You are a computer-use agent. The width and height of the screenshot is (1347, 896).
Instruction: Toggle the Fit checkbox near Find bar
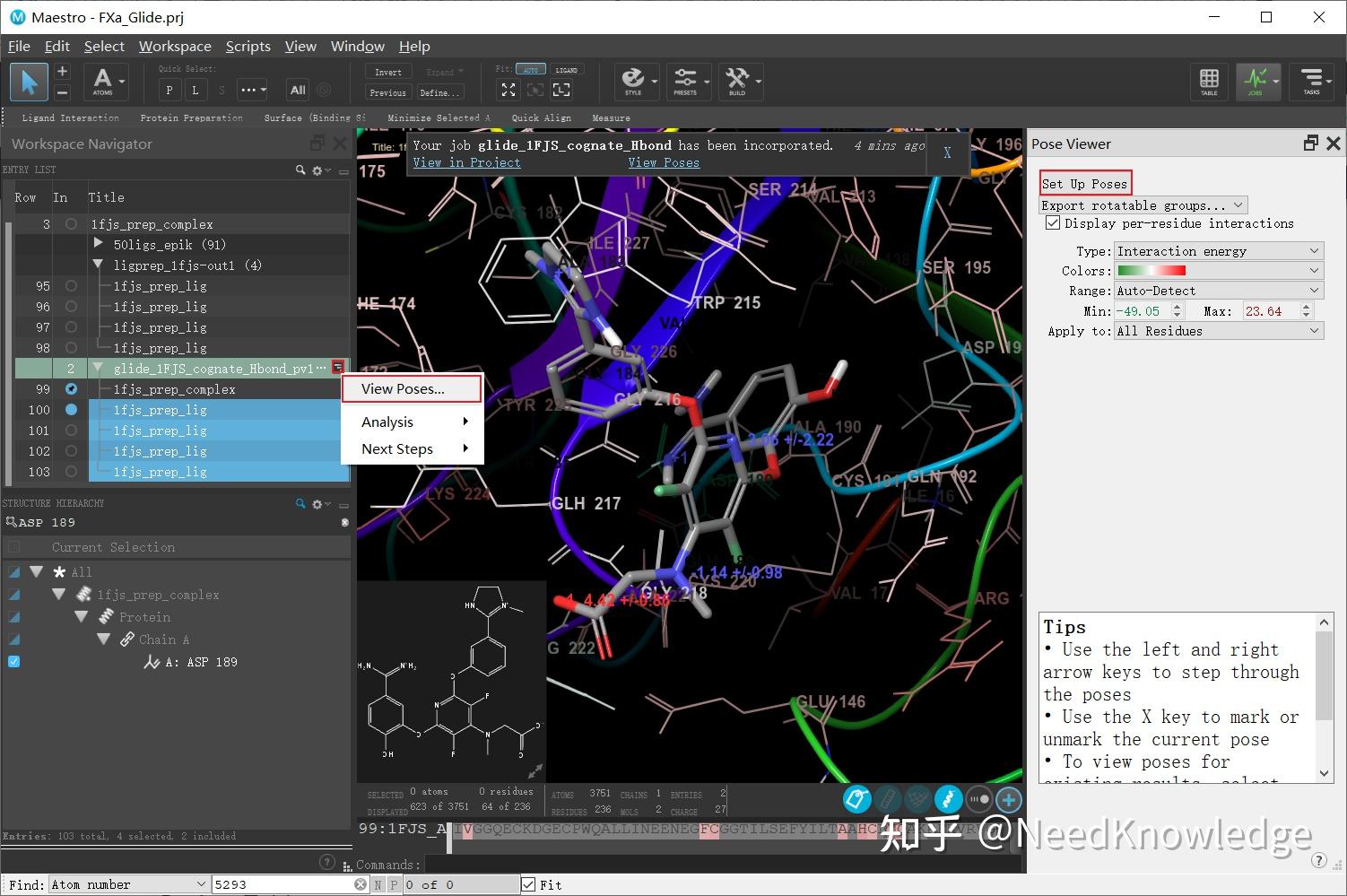(x=528, y=883)
